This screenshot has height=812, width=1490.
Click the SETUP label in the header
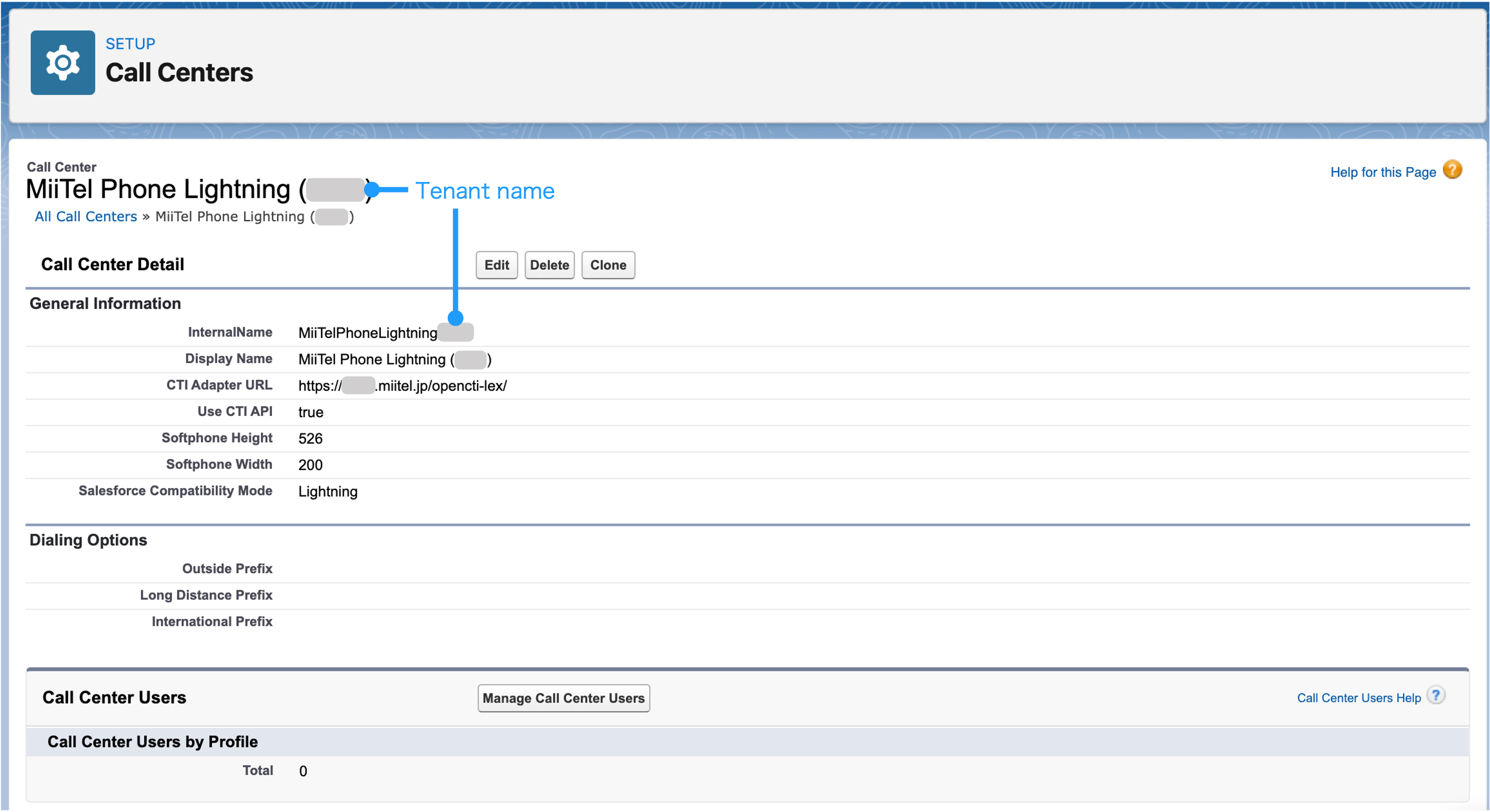pos(130,44)
